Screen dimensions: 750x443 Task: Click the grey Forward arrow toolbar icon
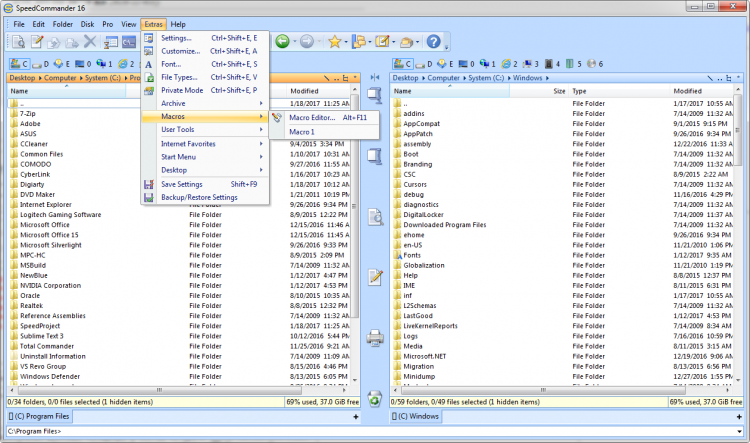(x=307, y=42)
